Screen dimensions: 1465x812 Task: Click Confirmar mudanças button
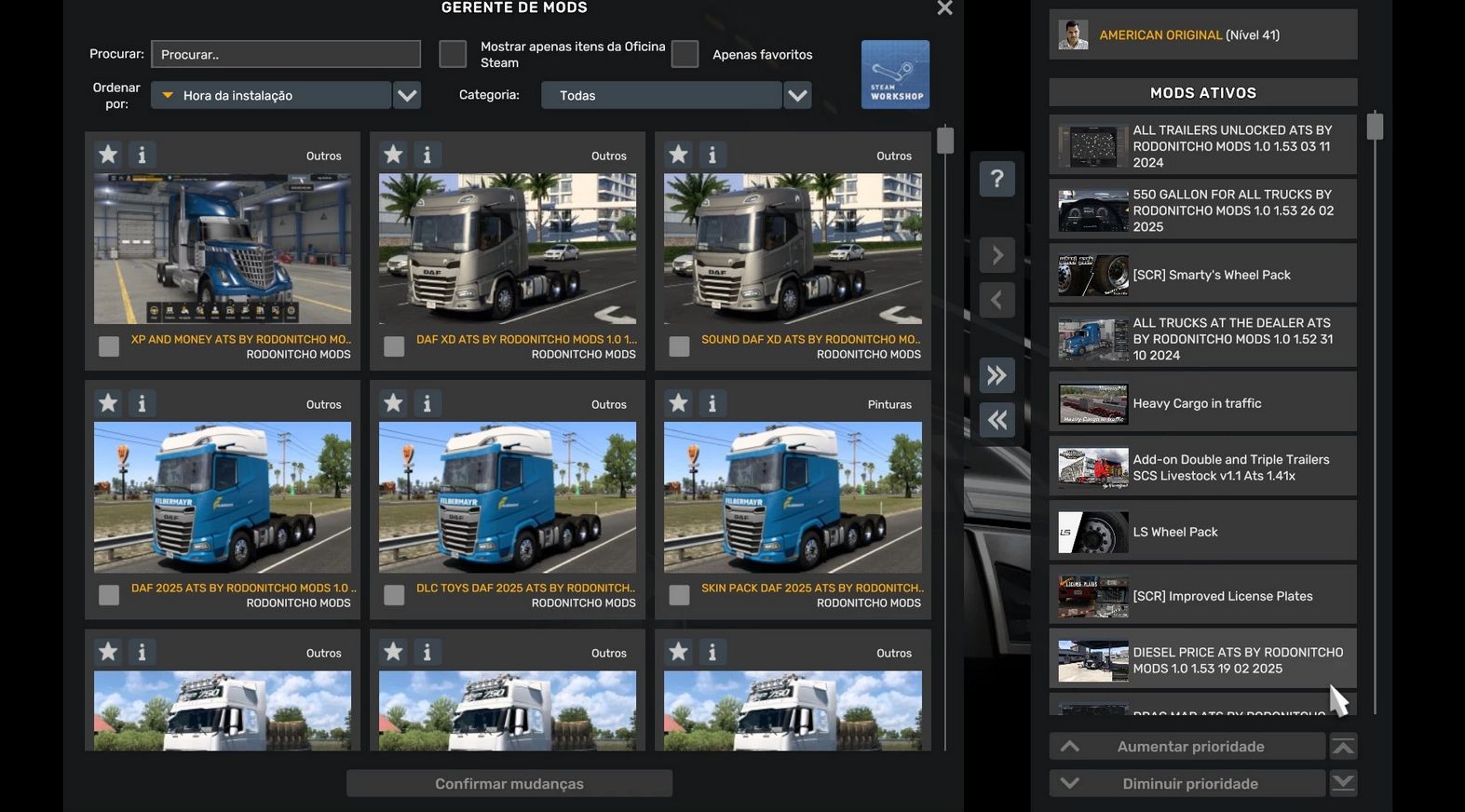coord(509,783)
